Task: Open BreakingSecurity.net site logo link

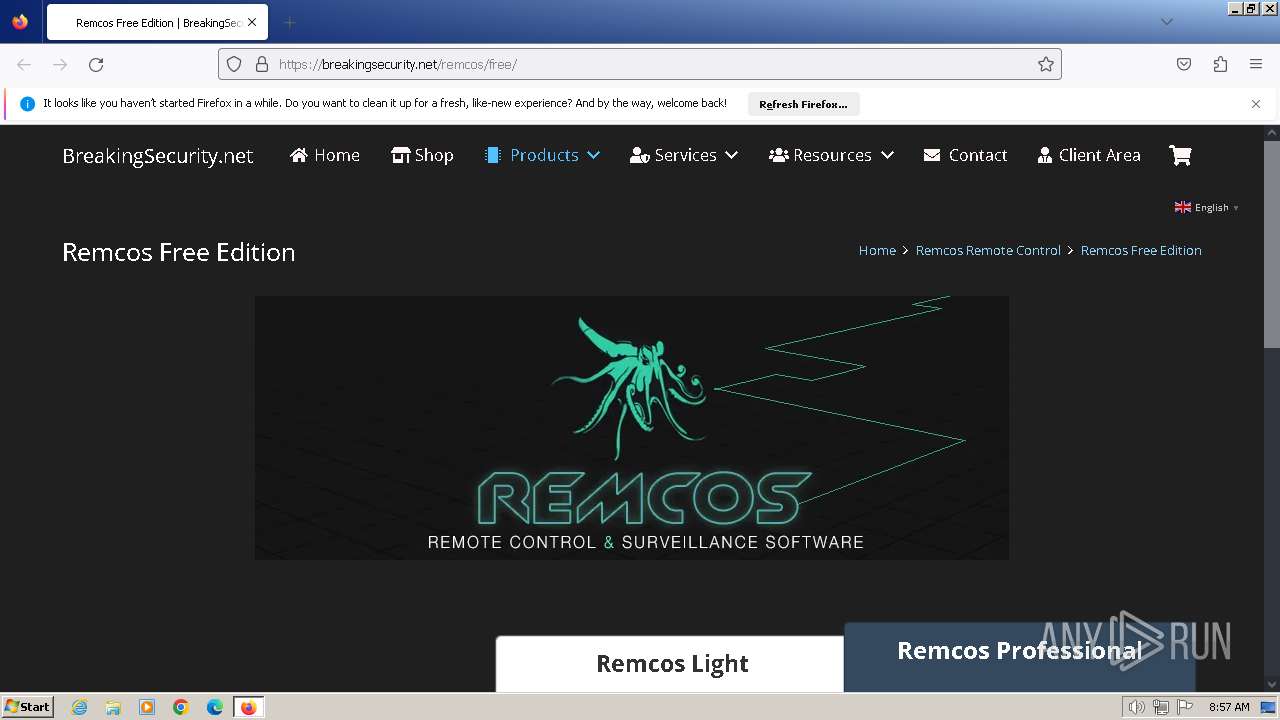Action: click(158, 156)
